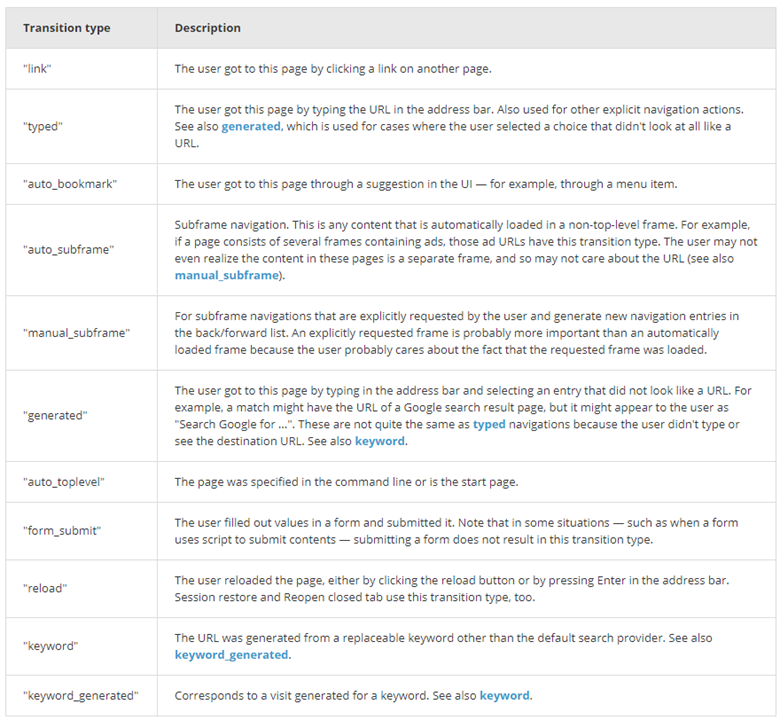Click the "manual_subframe" type cell

pyautogui.click(x=82, y=333)
